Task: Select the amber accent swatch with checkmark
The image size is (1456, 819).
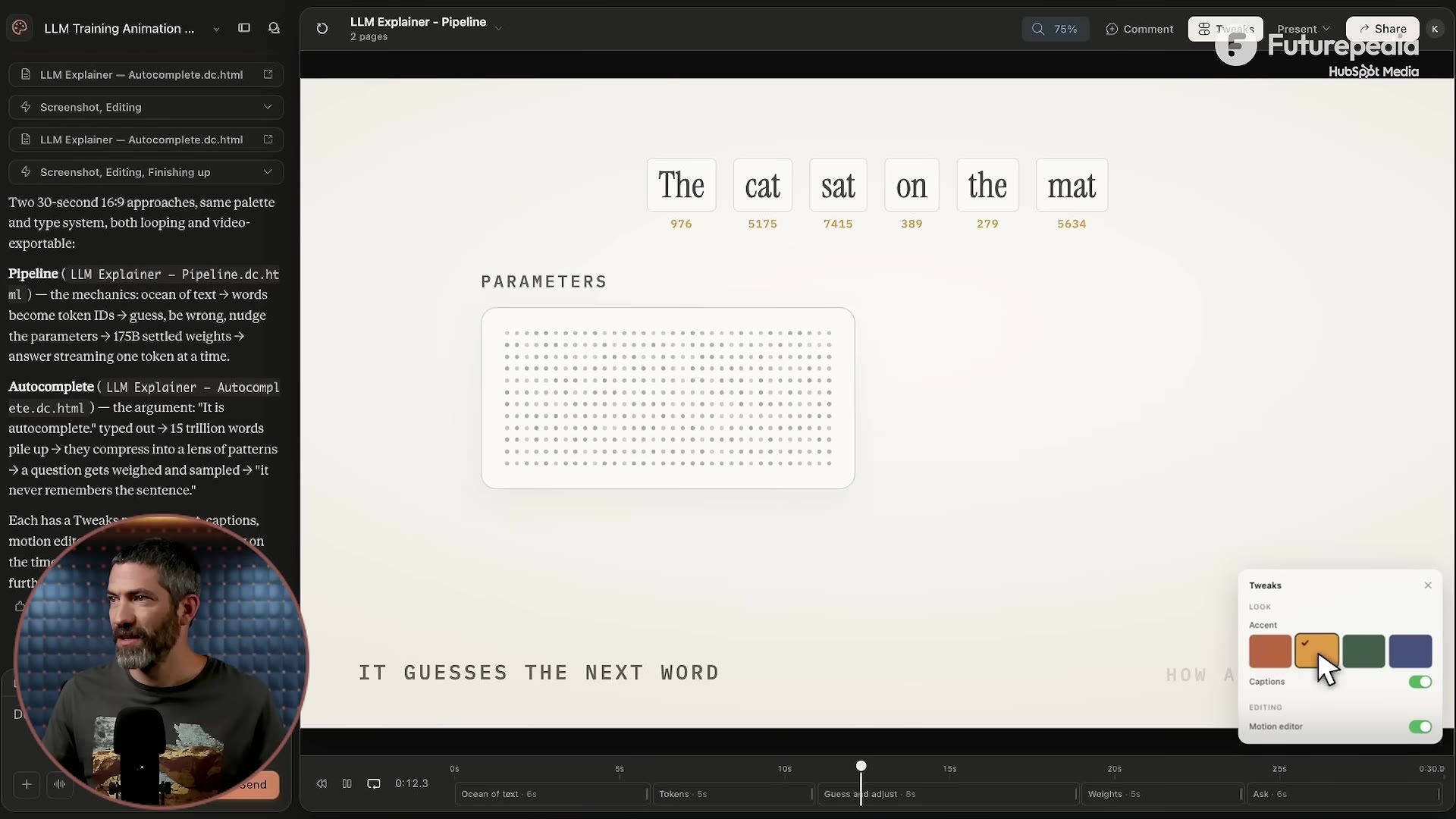Action: [x=1316, y=651]
